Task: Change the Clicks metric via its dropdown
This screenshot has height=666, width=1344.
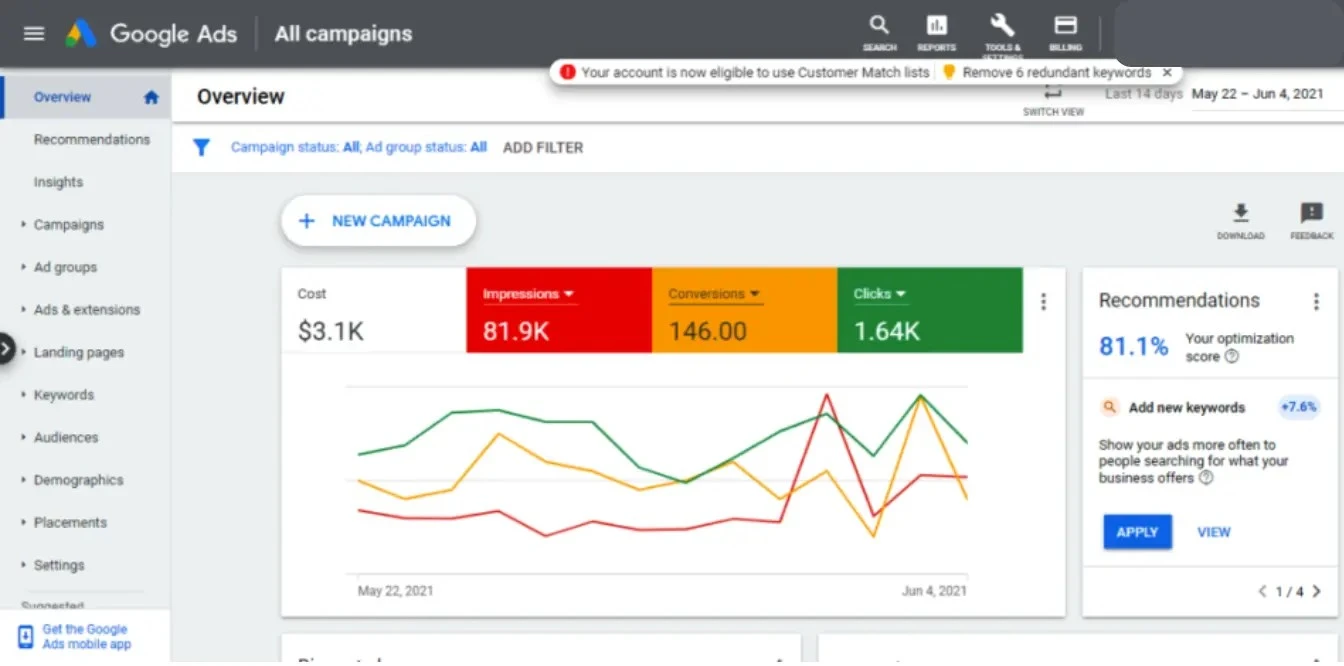Action: 900,293
